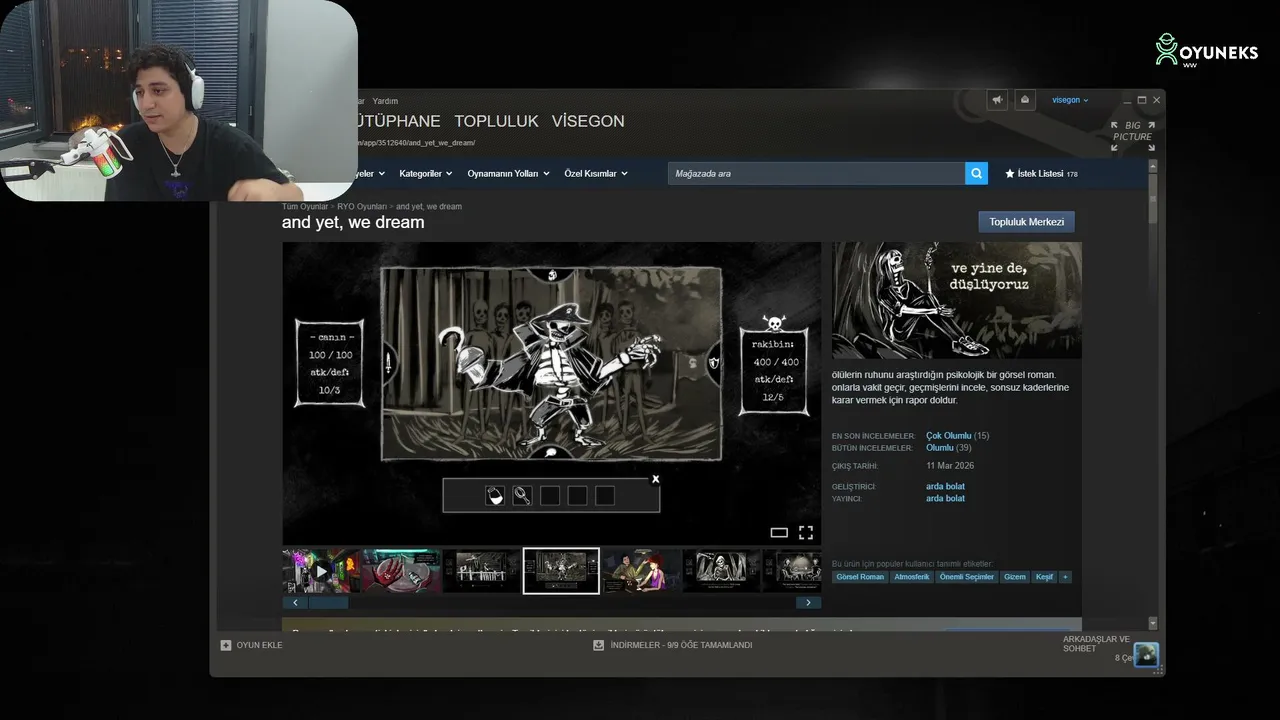This screenshot has height=720, width=1280.
Task: Open the Topluluk Merkezi community hub
Action: [1026, 222]
